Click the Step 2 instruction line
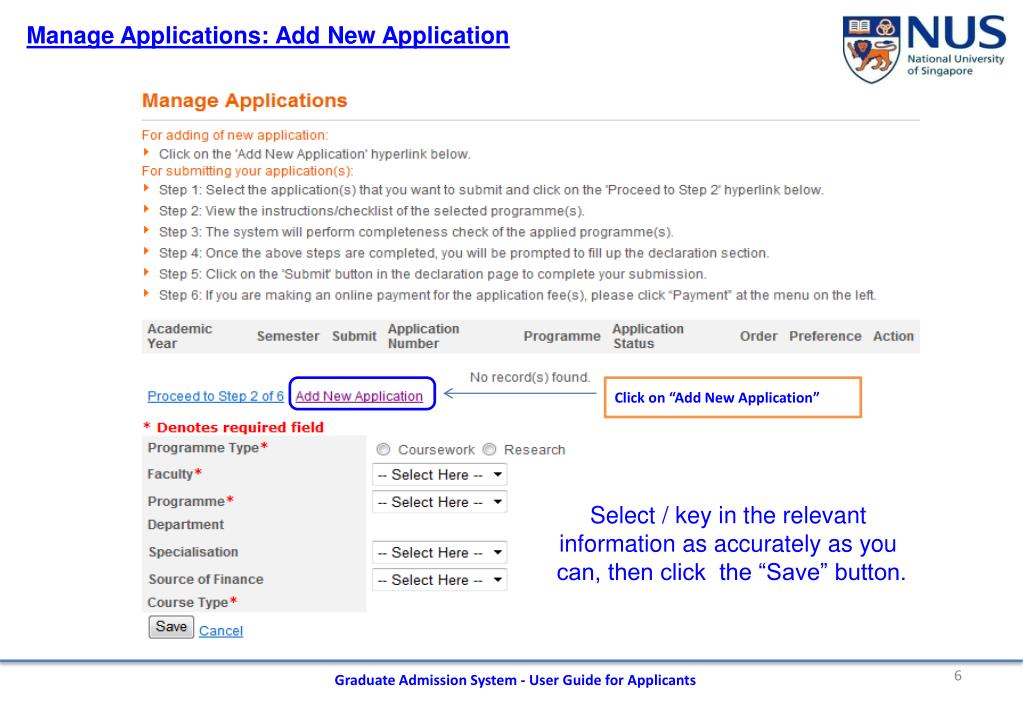This screenshot has height=708, width=1023. point(371,211)
